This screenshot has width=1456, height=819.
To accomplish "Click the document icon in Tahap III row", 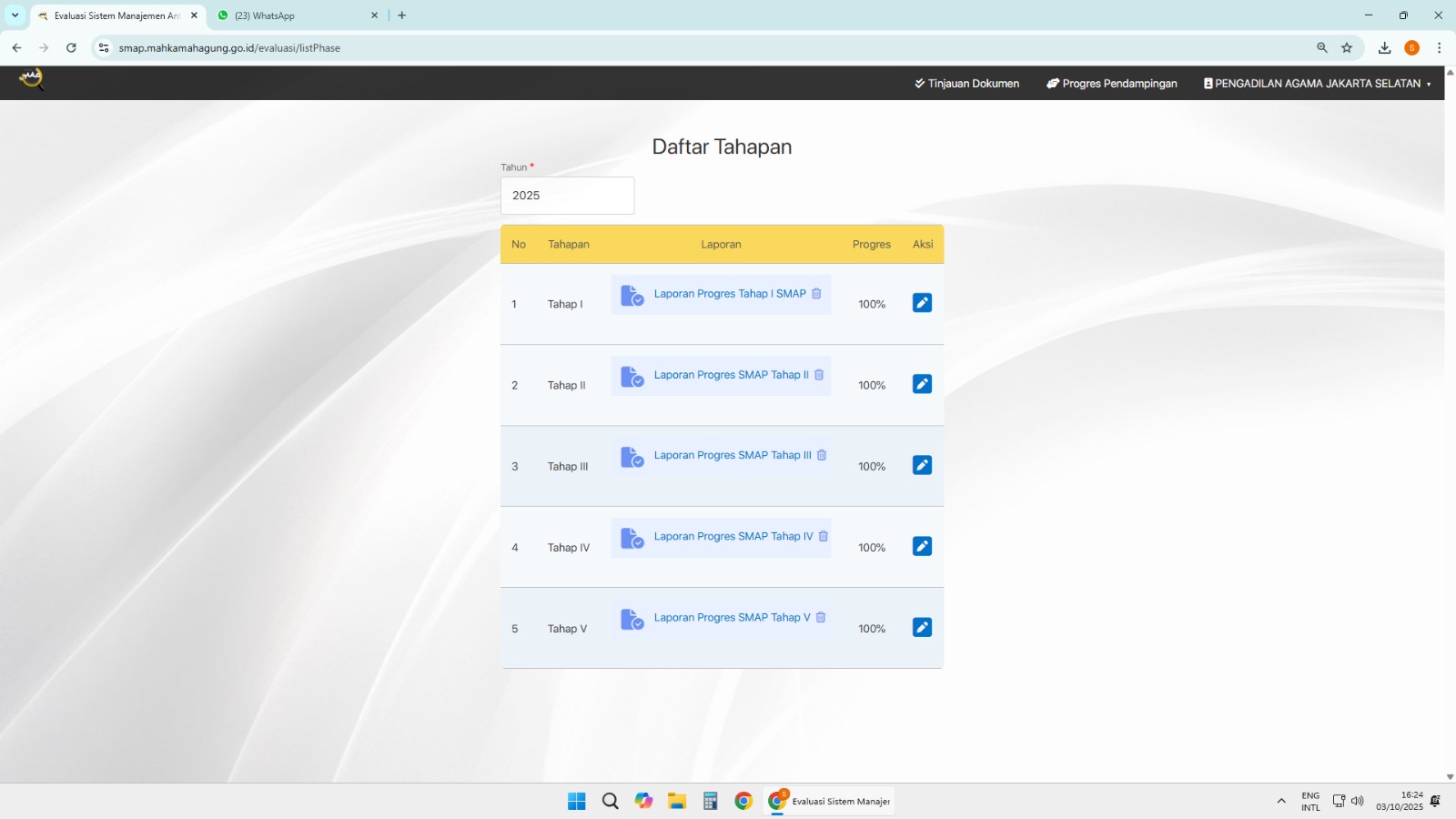I will (x=632, y=457).
